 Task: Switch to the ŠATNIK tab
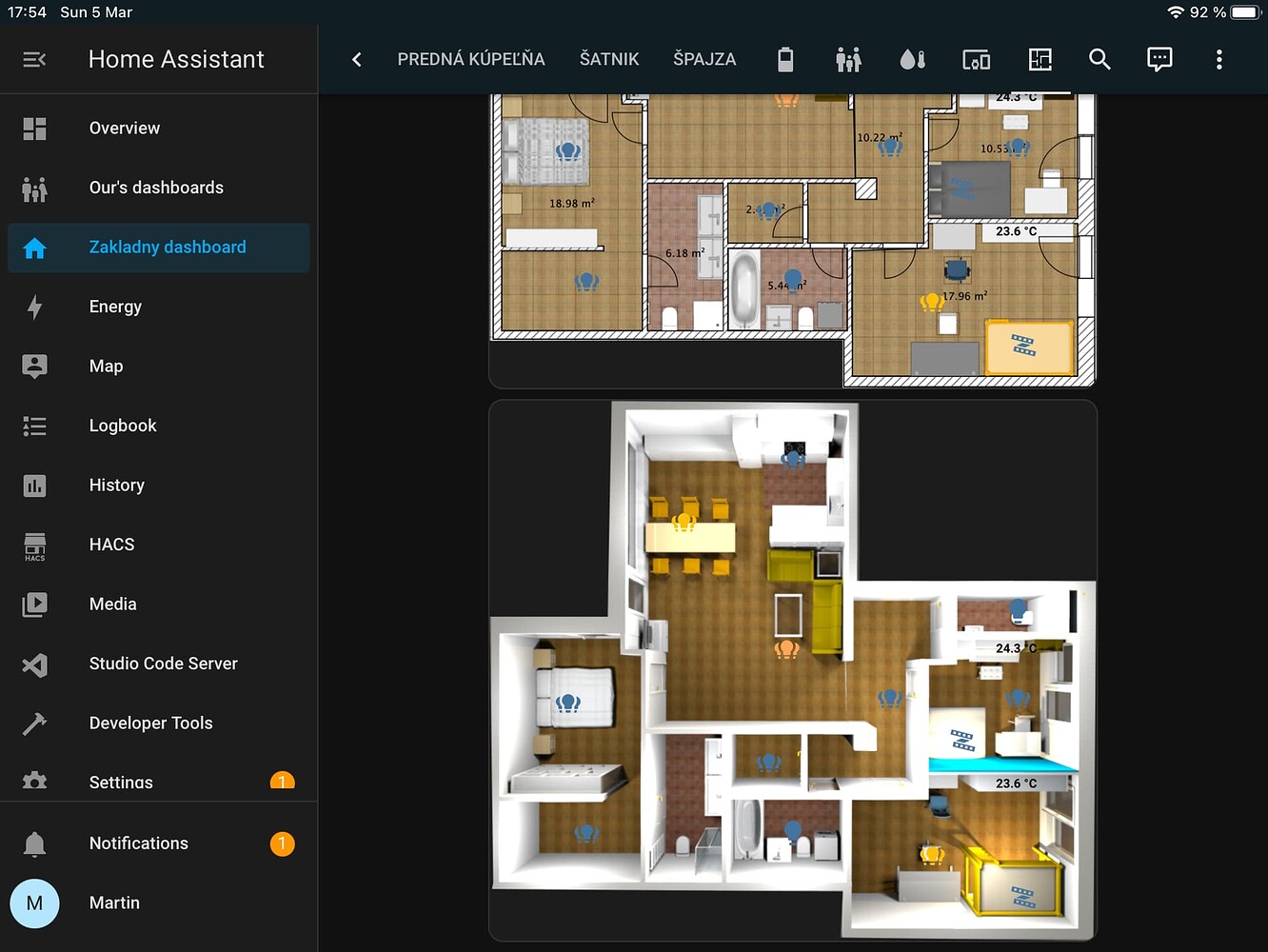[x=608, y=59]
